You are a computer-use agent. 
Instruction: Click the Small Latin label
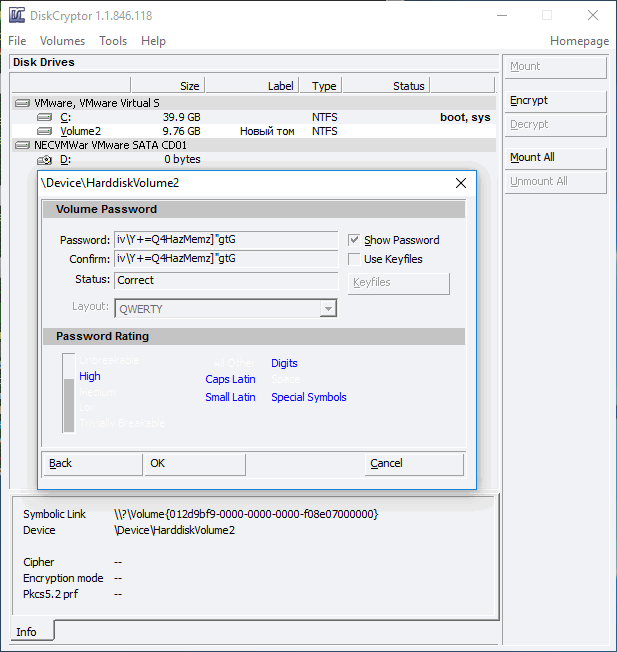[230, 397]
